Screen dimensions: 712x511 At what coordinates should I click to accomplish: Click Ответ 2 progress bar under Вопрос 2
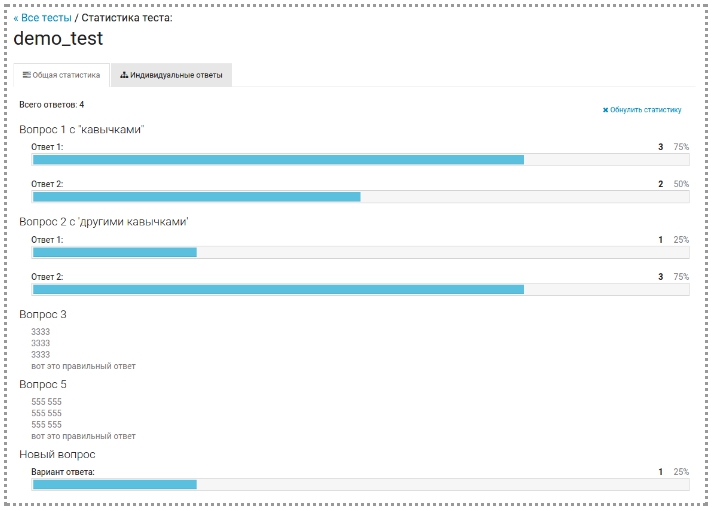click(x=360, y=289)
